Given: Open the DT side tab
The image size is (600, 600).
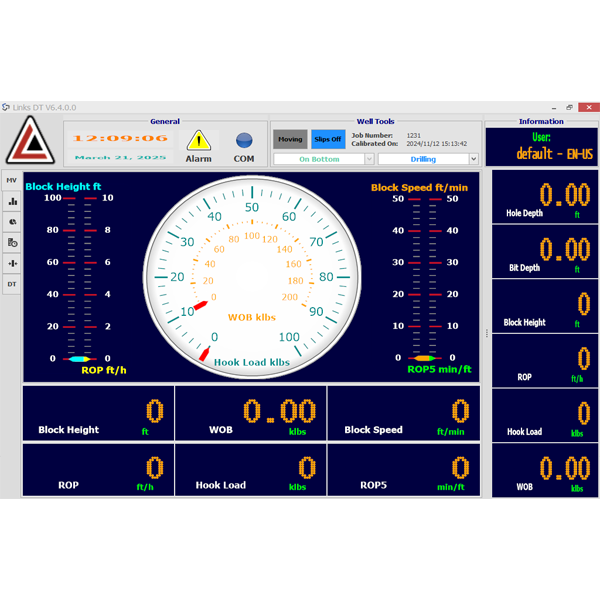Looking at the screenshot, I should tap(12, 284).
